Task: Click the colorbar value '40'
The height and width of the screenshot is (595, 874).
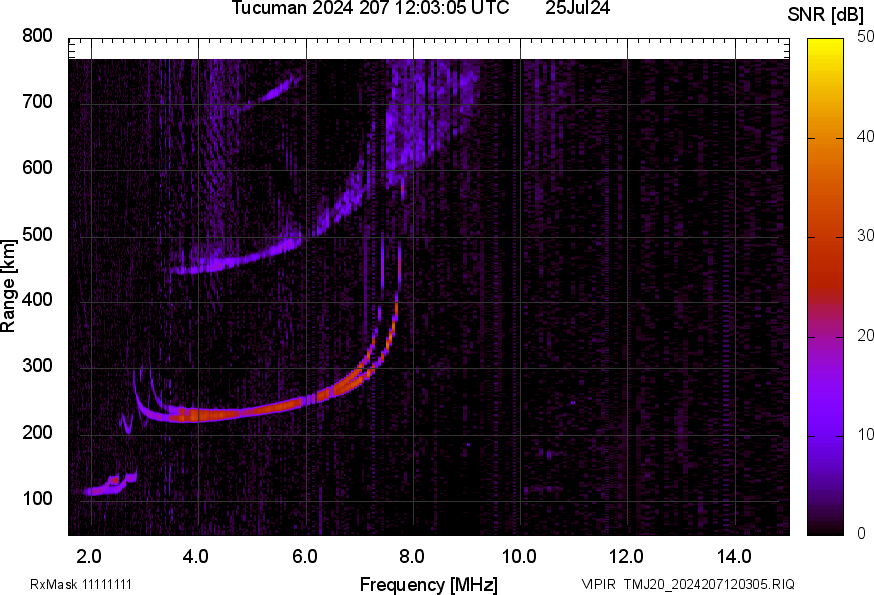Action: pos(865,136)
